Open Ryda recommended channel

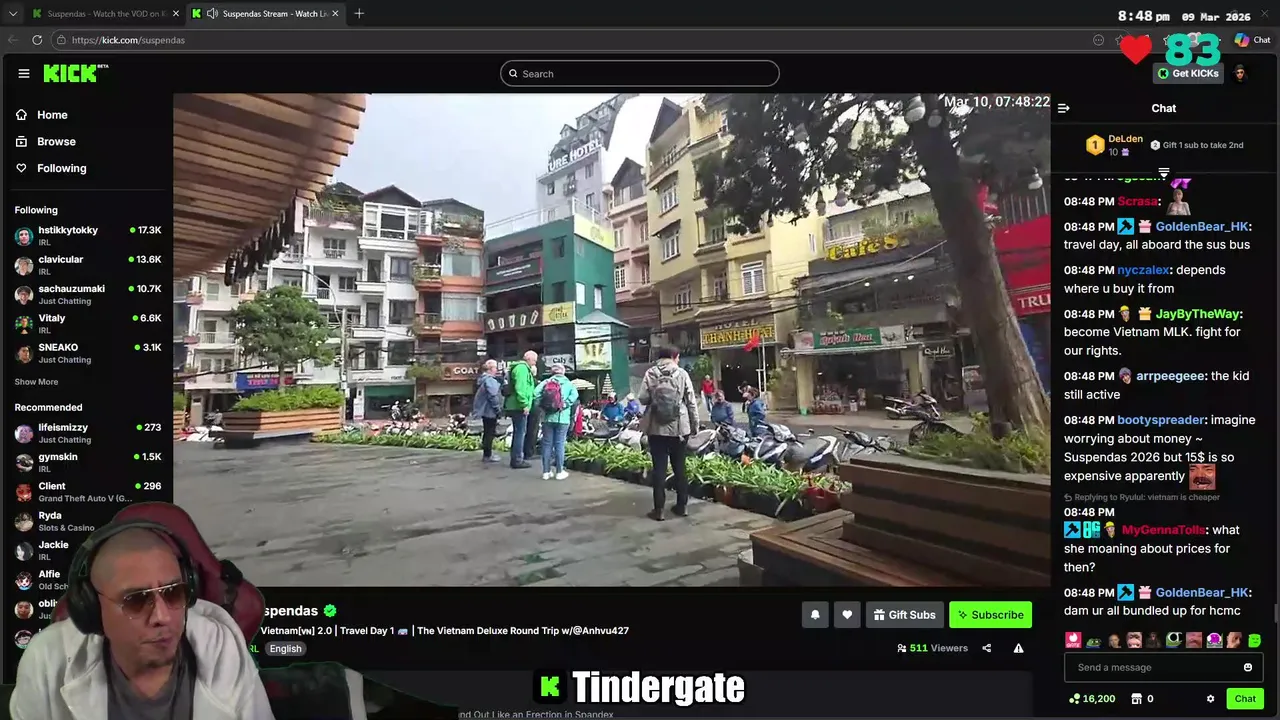[87, 521]
